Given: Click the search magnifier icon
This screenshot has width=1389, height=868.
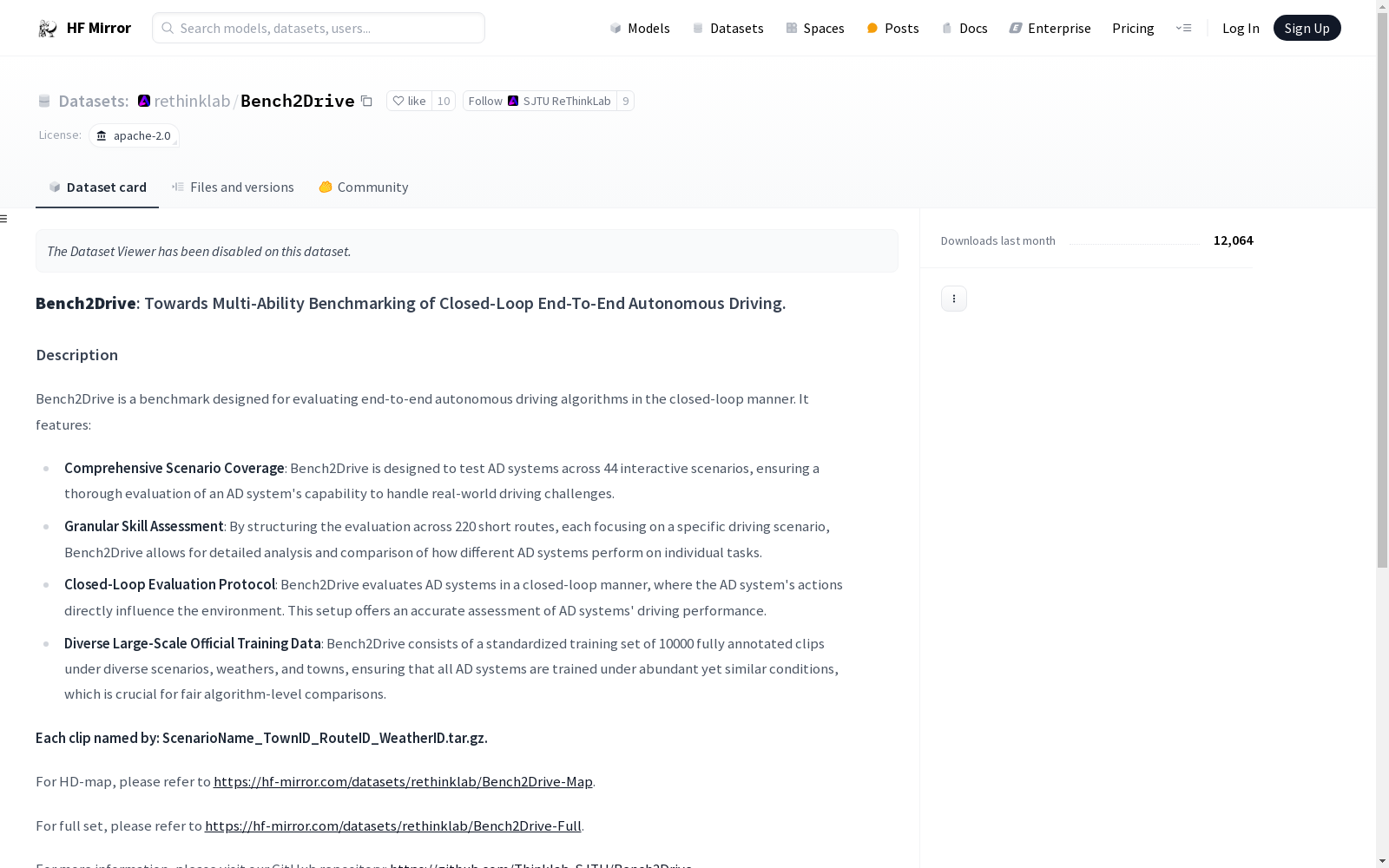Looking at the screenshot, I should 168,28.
